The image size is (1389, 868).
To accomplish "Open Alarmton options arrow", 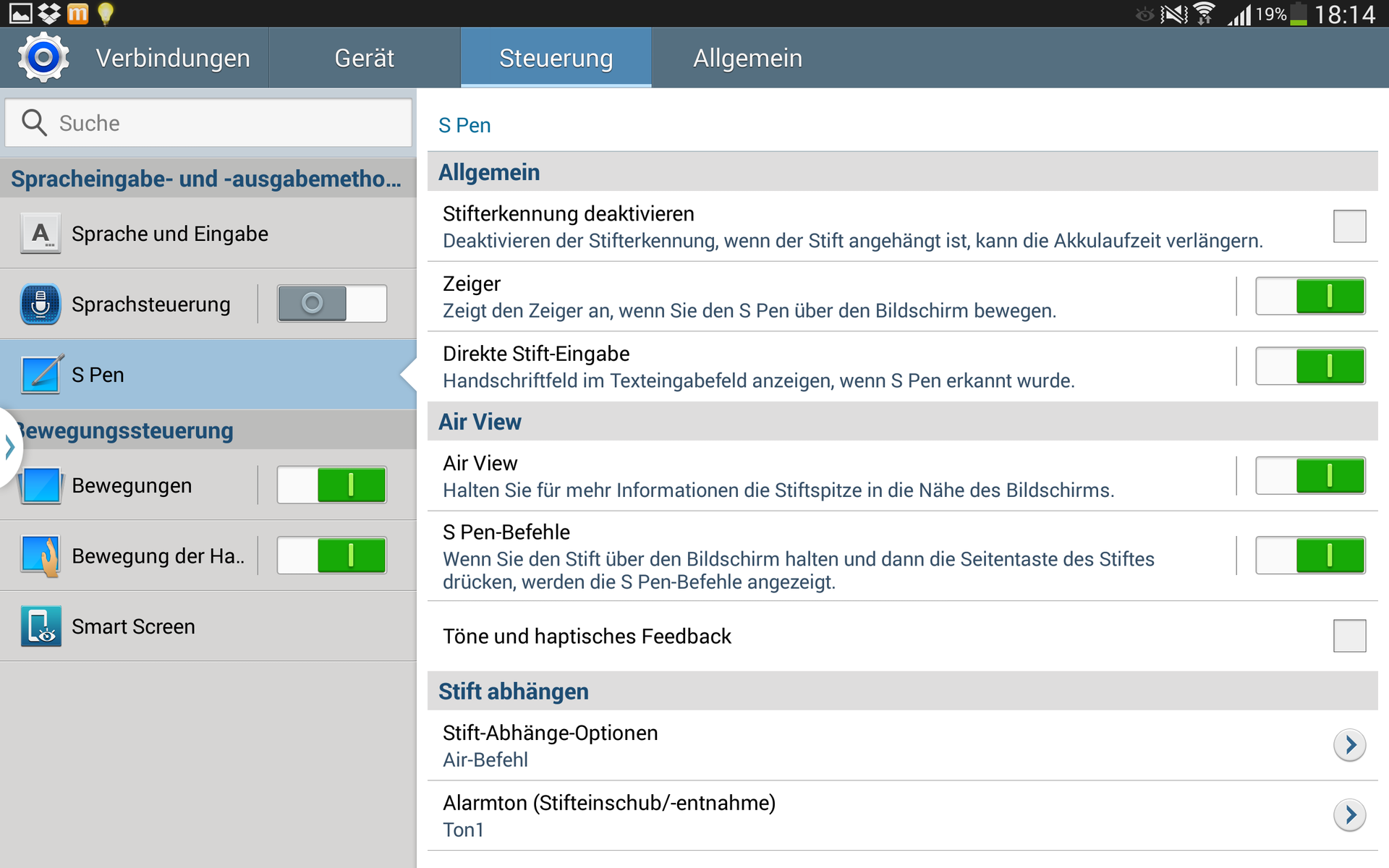I will click(1349, 815).
